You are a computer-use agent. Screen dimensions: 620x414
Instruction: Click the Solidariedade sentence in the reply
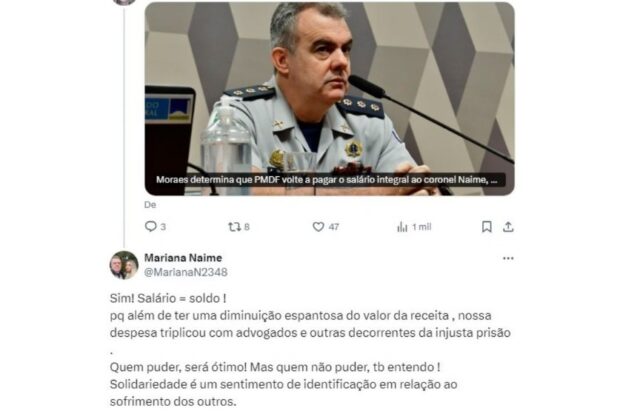284,393
